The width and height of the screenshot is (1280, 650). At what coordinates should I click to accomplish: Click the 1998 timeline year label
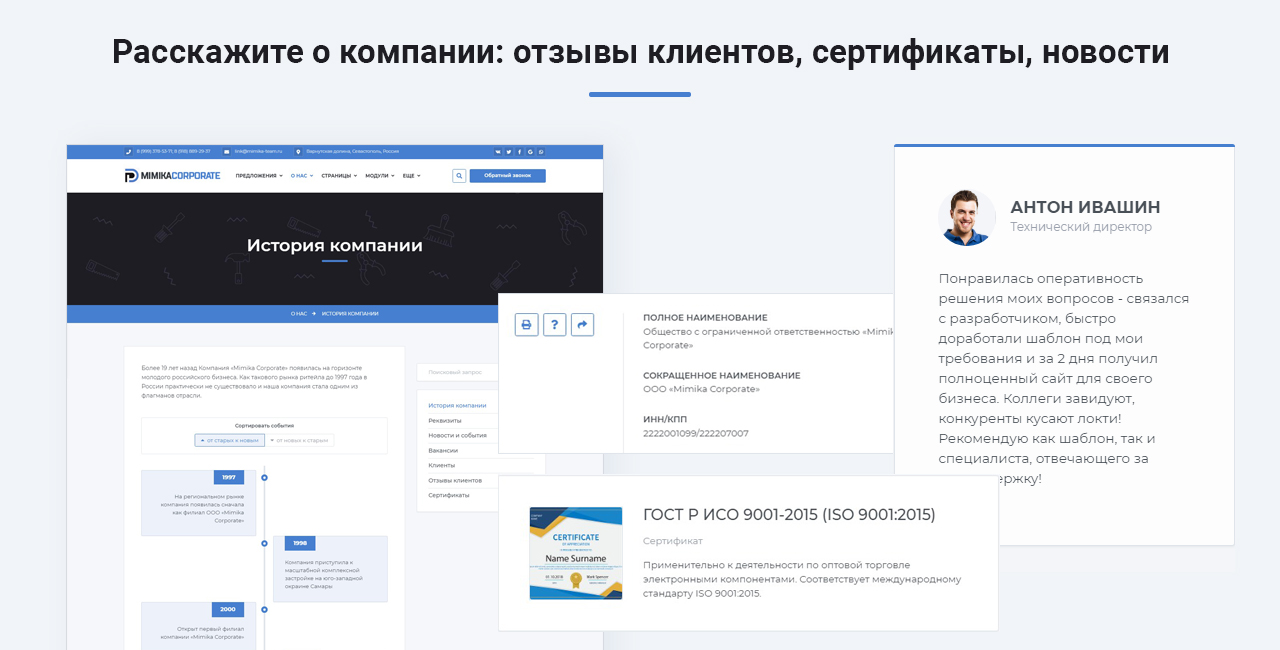coord(300,543)
